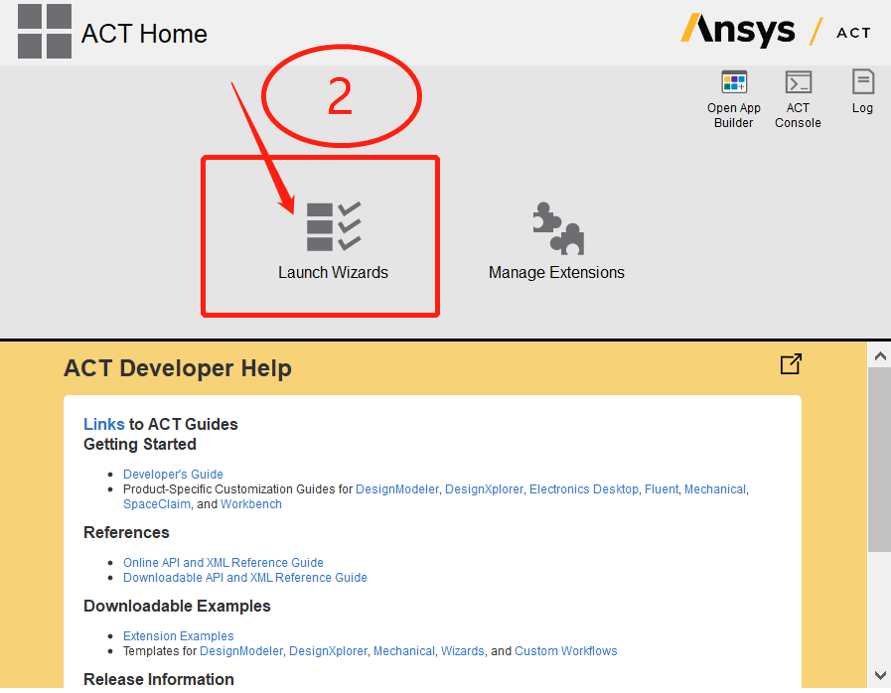Open the Extension Examples link
This screenshot has width=891, height=693.
(x=178, y=636)
